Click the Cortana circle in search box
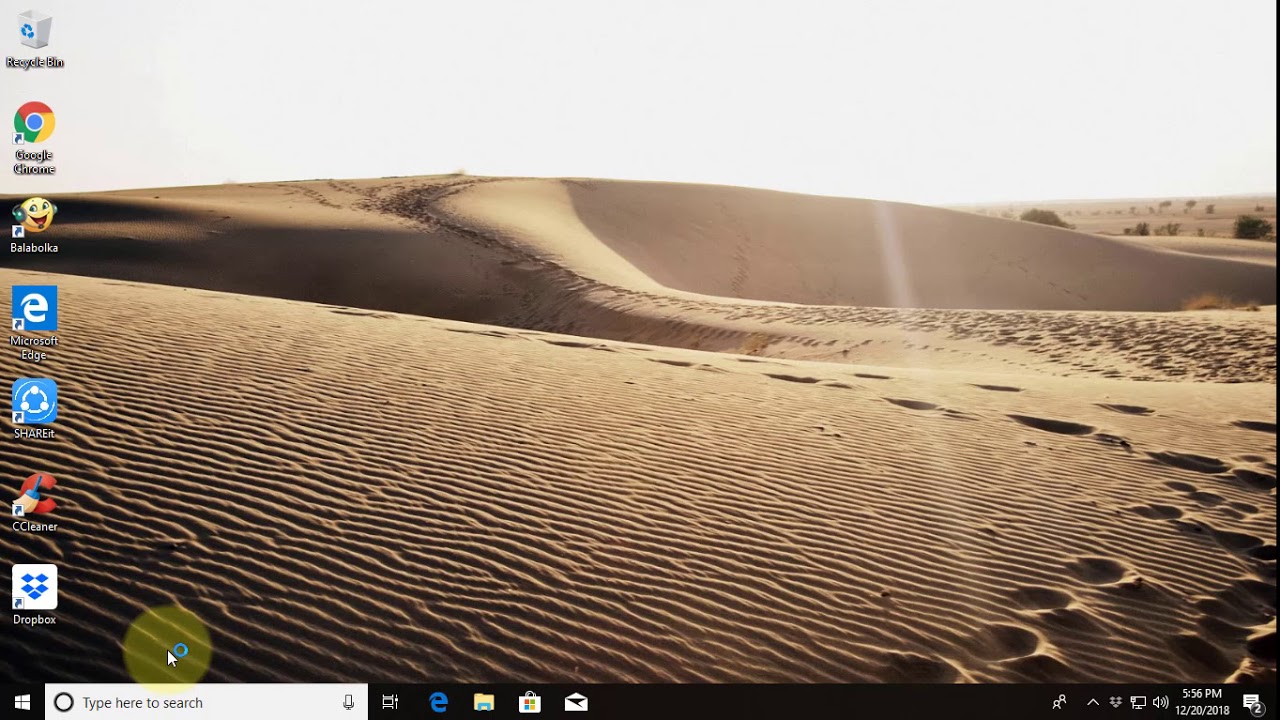Viewport: 1280px width, 720px height. [x=63, y=702]
